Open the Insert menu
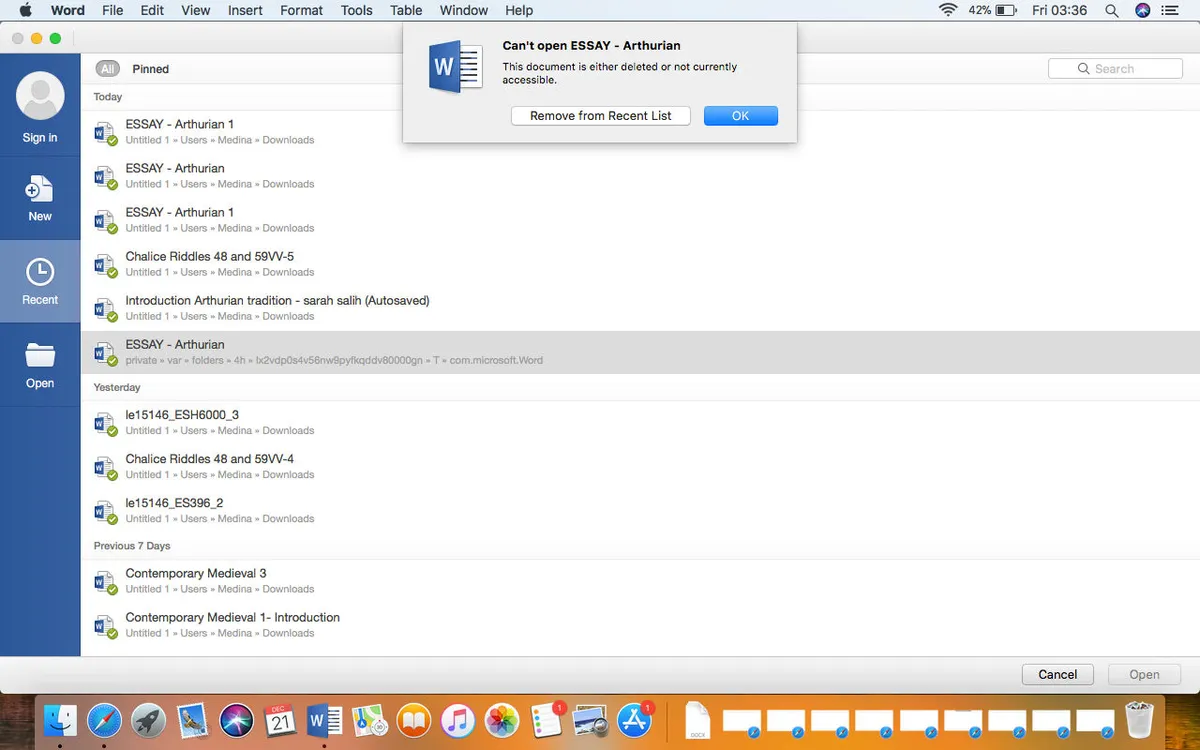 coord(245,10)
